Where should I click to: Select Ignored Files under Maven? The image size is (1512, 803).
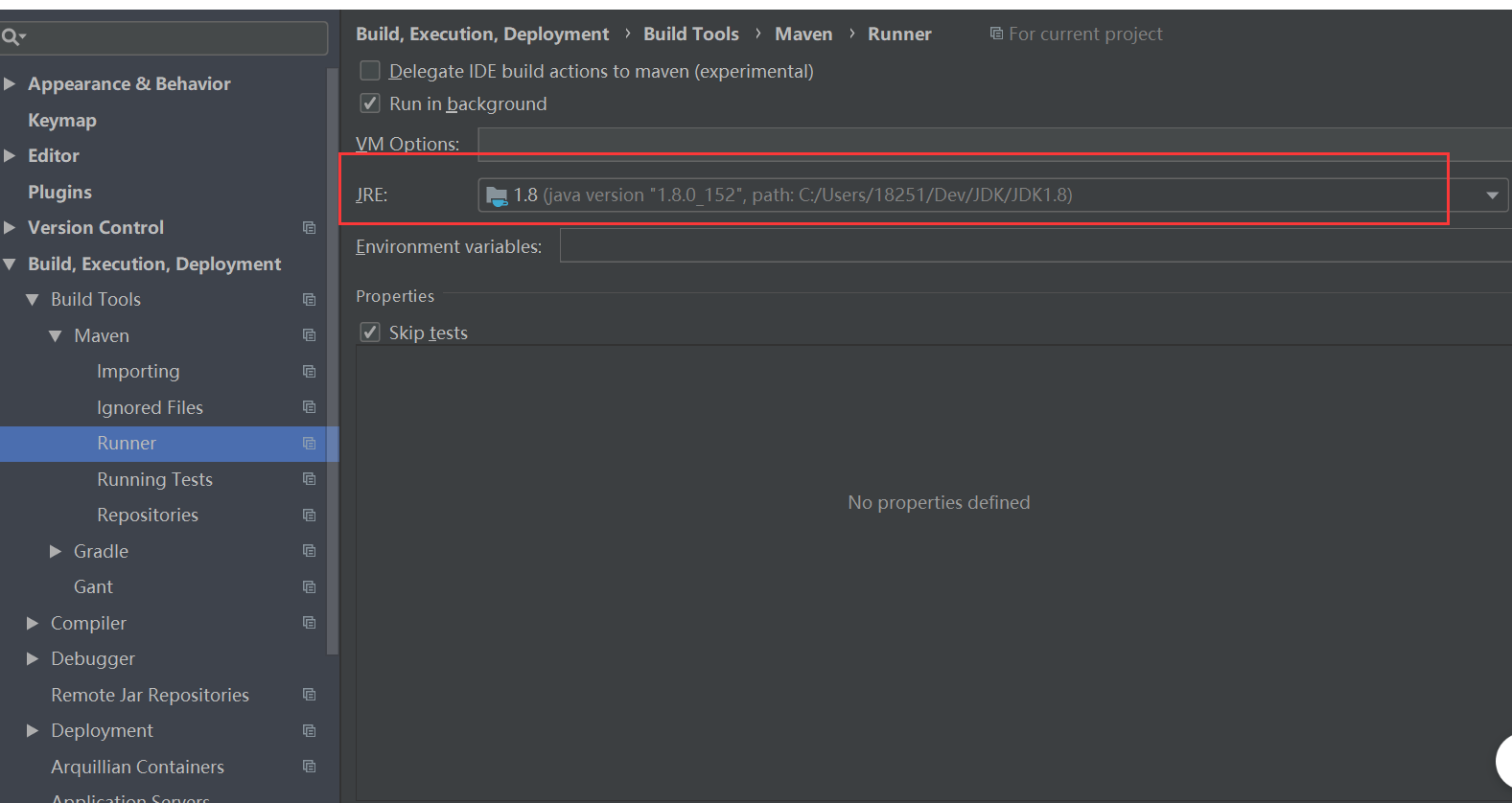150,407
